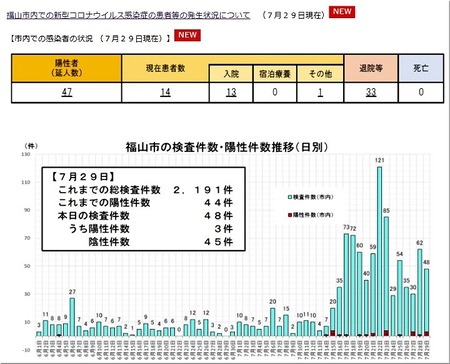Select the うち陽性件数 3件 line
450x364 pixels.
tap(151, 229)
